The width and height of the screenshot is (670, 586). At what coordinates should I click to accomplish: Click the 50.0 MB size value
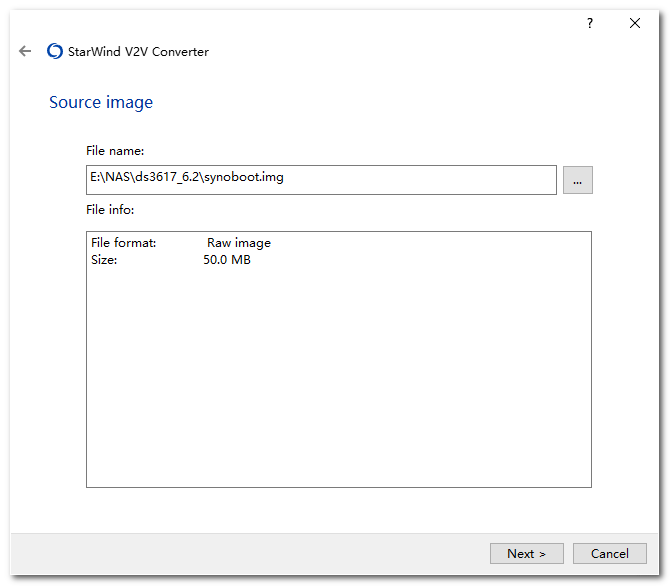[x=226, y=260]
